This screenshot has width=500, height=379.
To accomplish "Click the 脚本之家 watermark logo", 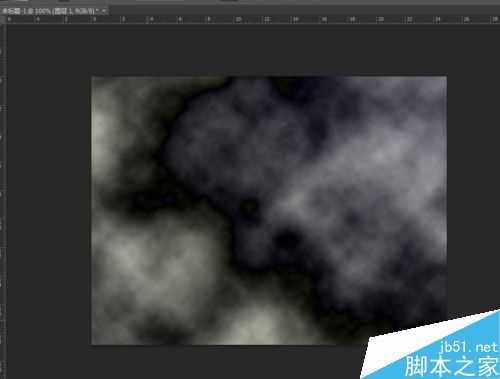I will point(452,366).
